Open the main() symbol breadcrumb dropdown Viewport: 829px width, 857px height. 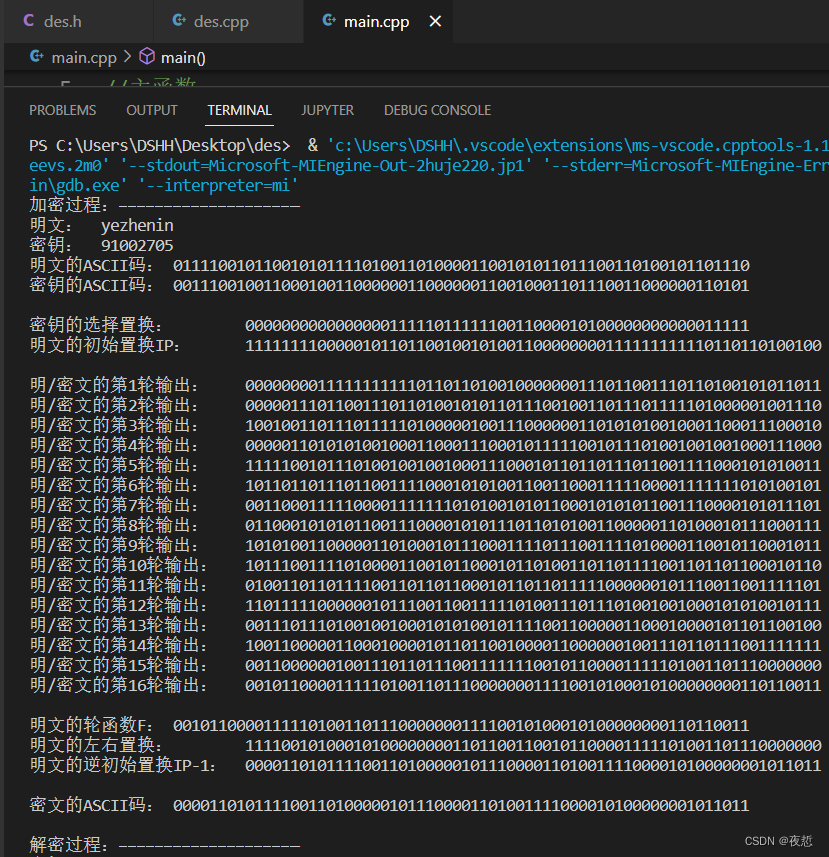tap(183, 58)
